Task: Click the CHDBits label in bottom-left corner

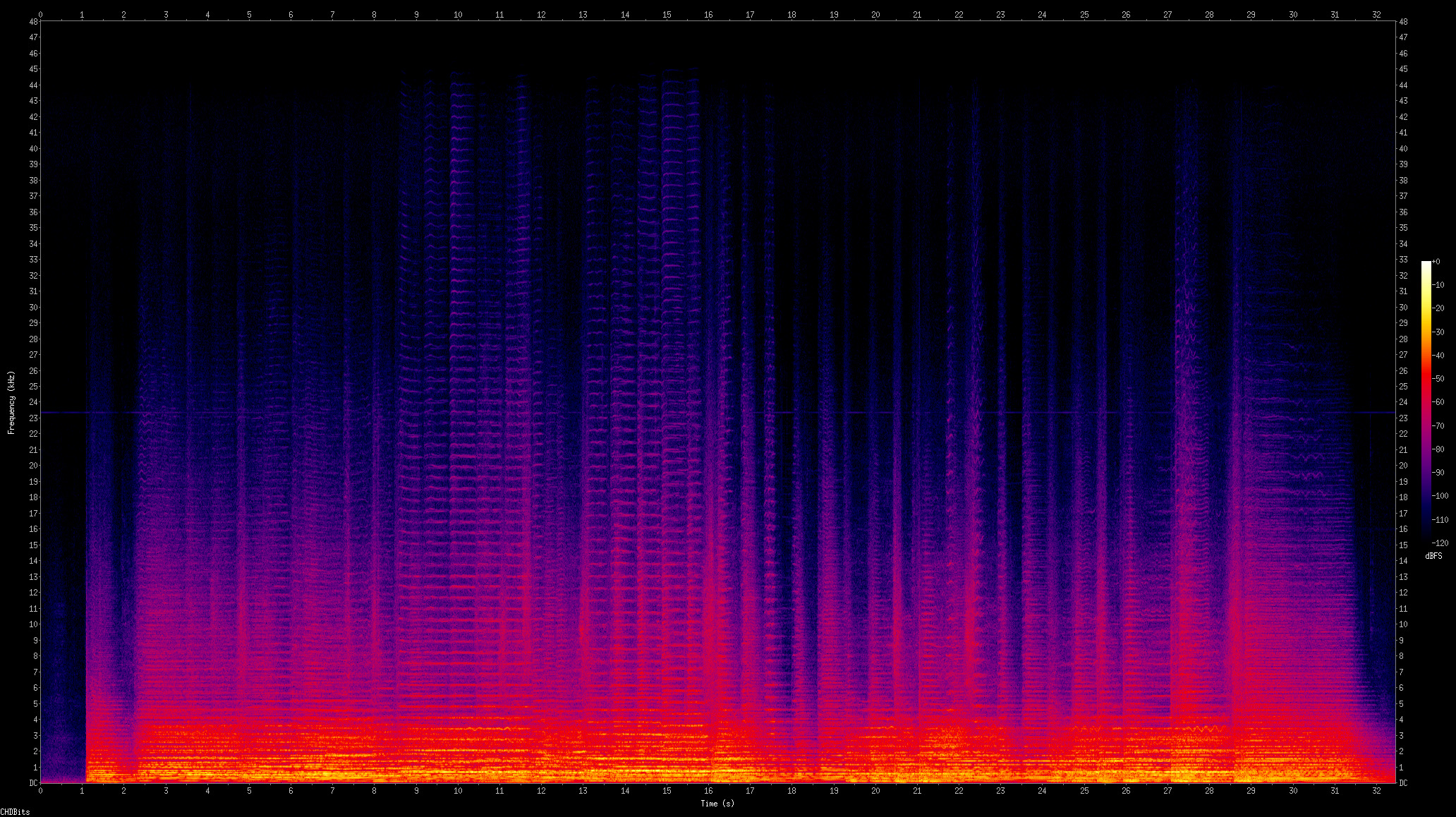Action: click(x=16, y=812)
